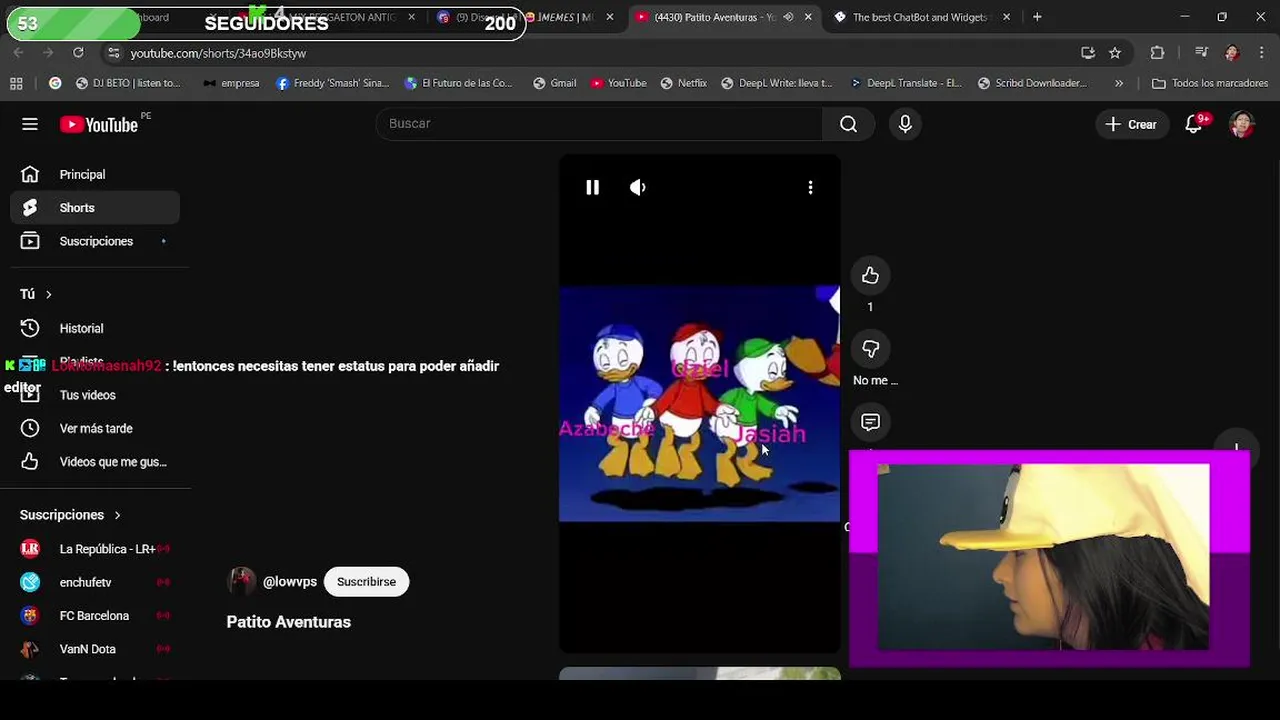
Task: Open browser extensions puzzle icon
Action: [1157, 52]
